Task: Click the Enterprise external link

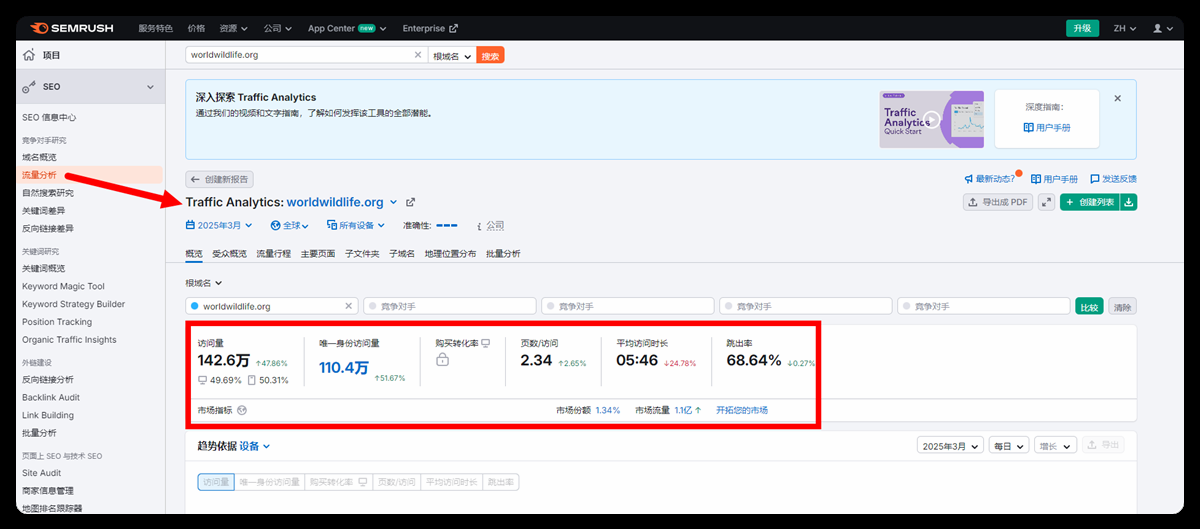Action: point(430,28)
